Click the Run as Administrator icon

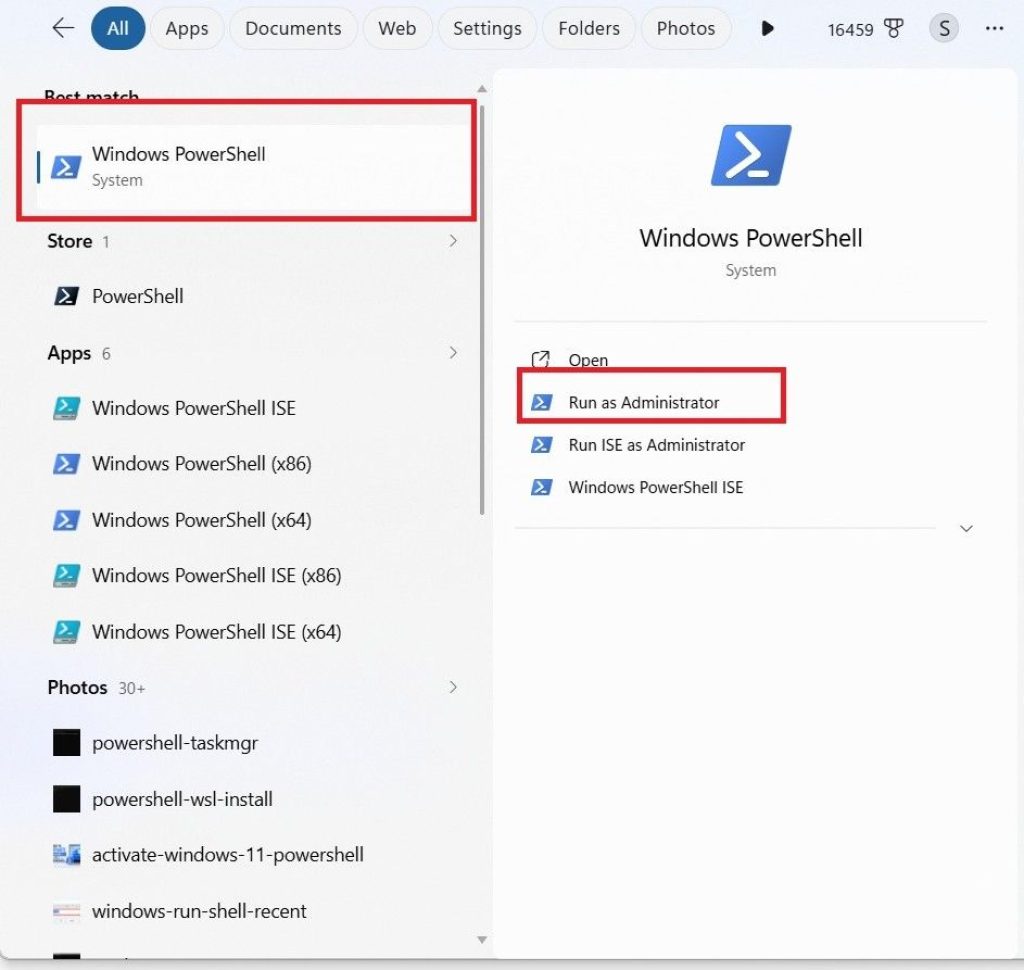coord(541,402)
